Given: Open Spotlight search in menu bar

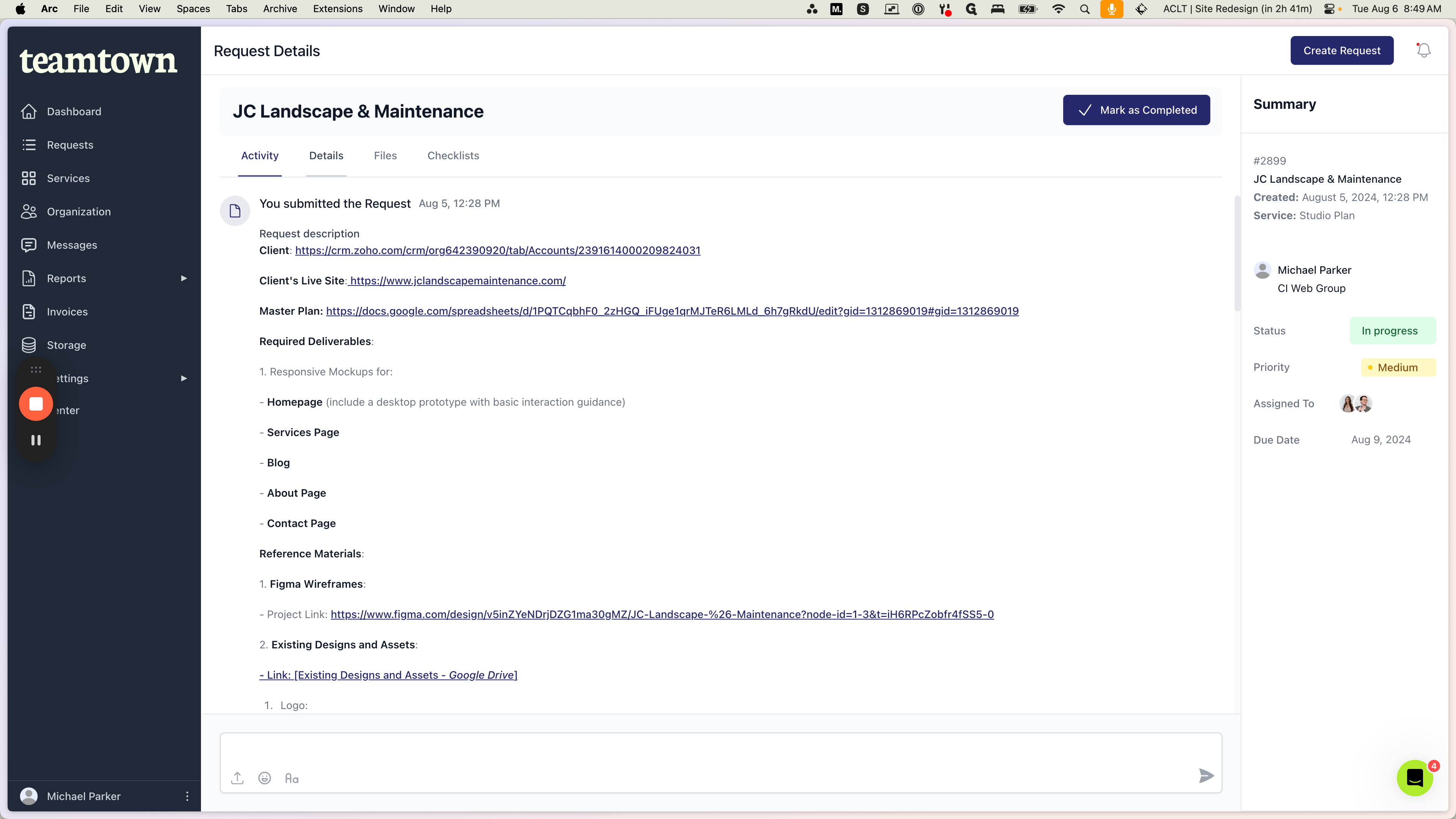Looking at the screenshot, I should click(1085, 8).
